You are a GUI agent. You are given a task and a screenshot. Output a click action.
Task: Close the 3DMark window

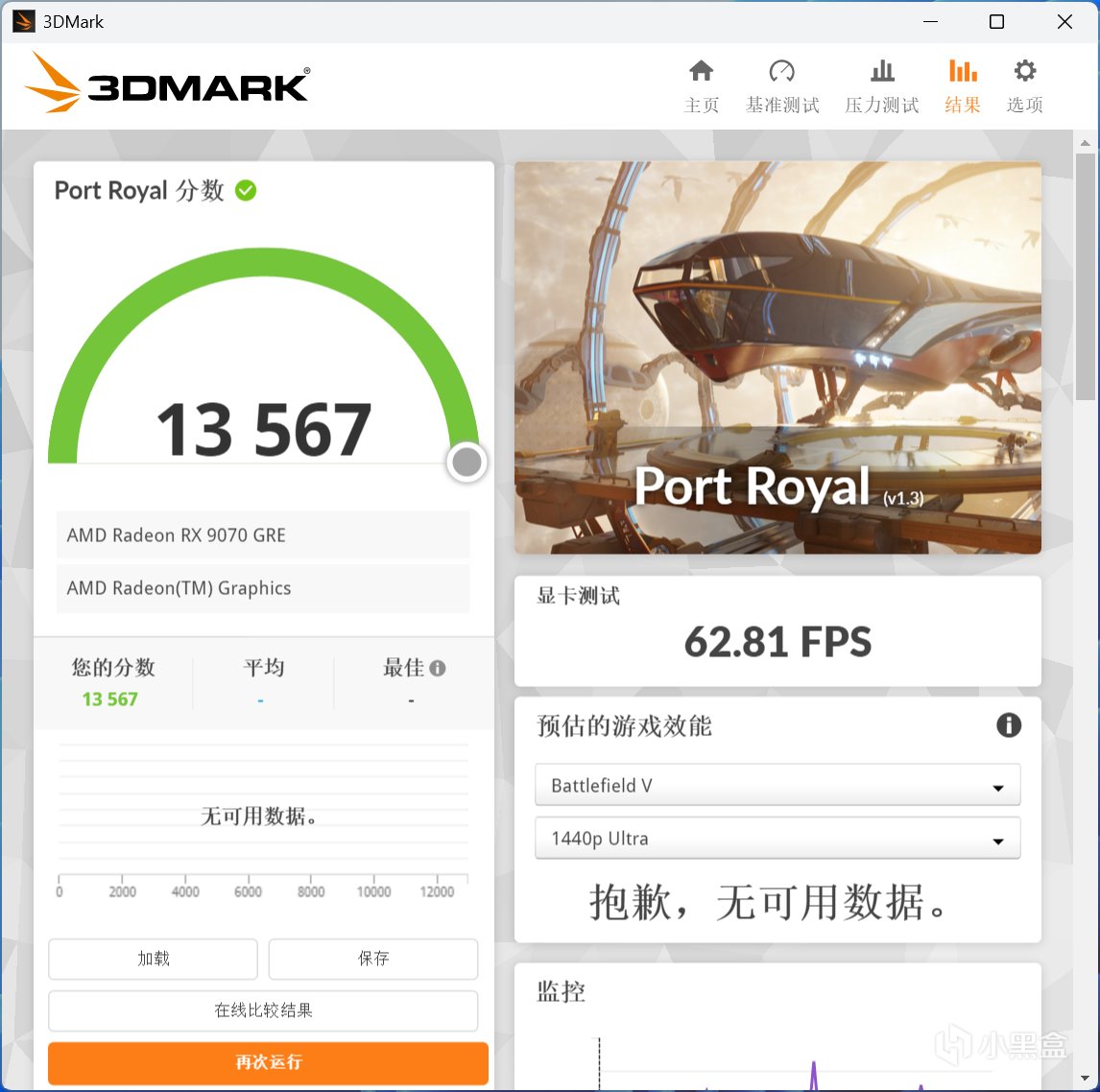(1064, 22)
